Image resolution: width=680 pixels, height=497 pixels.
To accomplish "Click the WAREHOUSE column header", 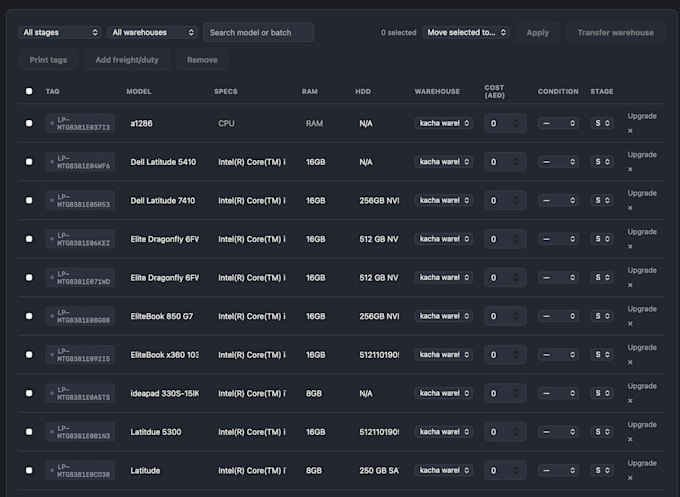I will pos(437,92).
